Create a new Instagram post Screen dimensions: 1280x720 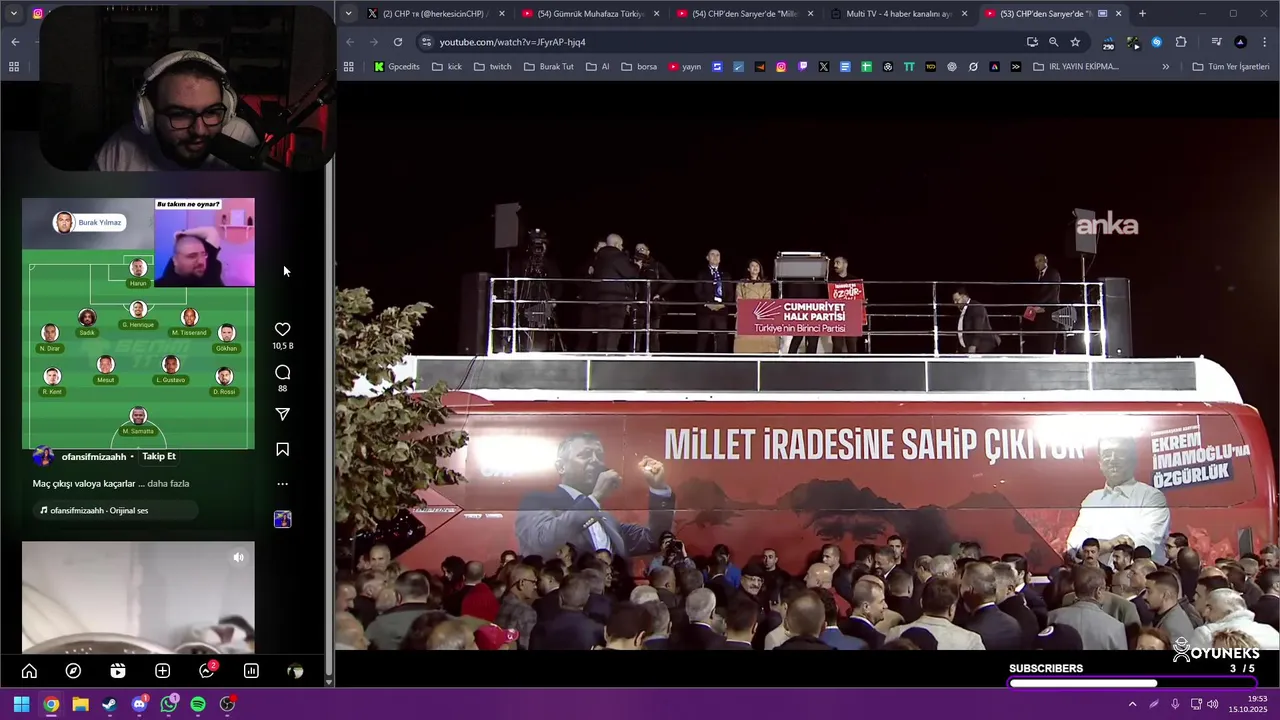click(162, 671)
